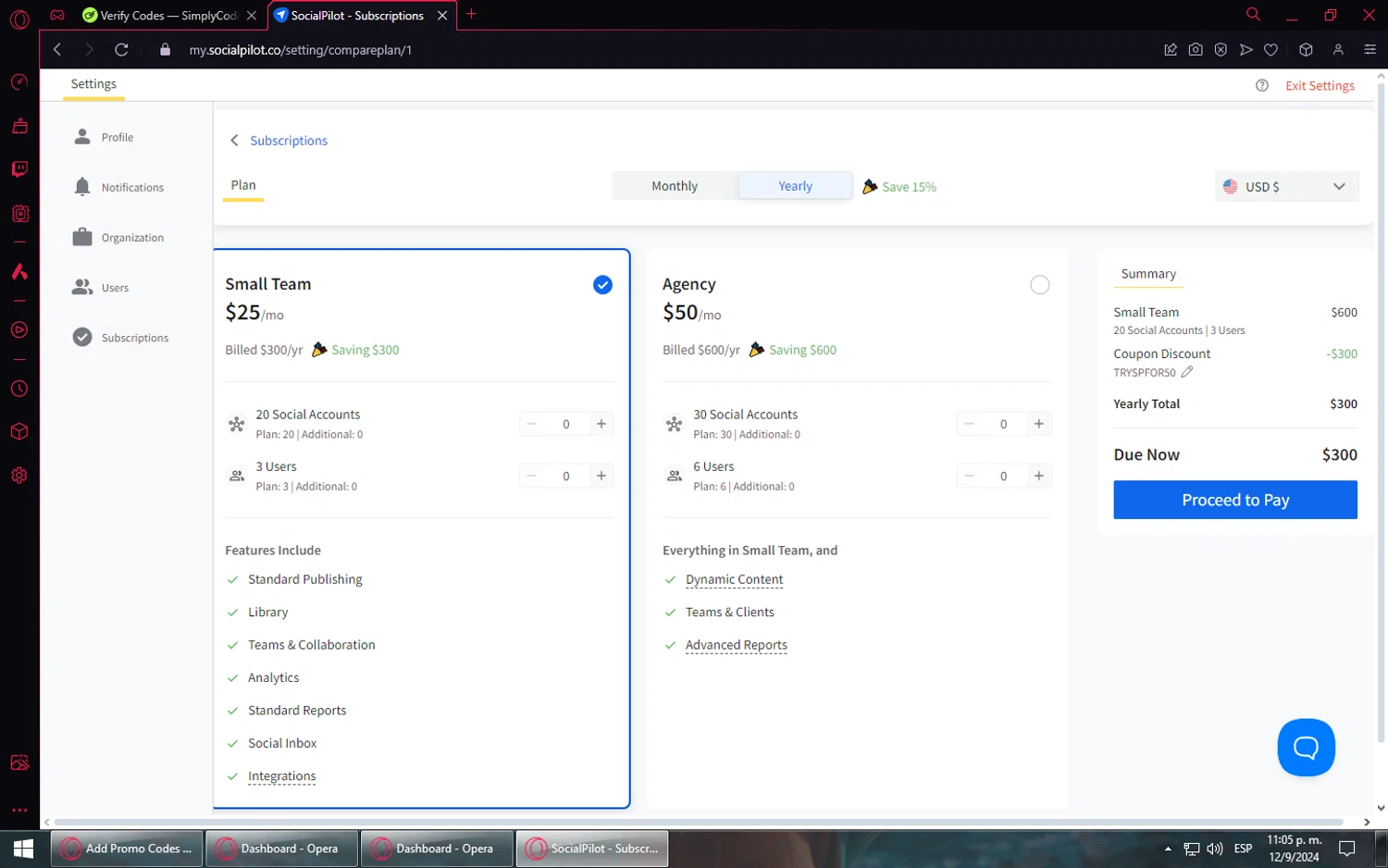Open the Twitch sidebar icon

(19, 169)
